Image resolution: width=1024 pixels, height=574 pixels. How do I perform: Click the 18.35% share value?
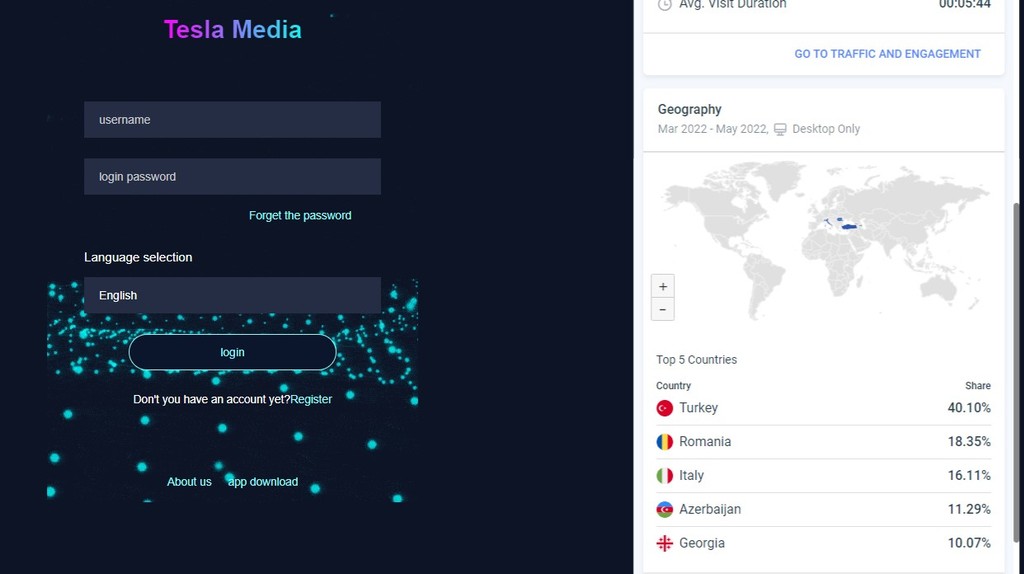click(969, 442)
